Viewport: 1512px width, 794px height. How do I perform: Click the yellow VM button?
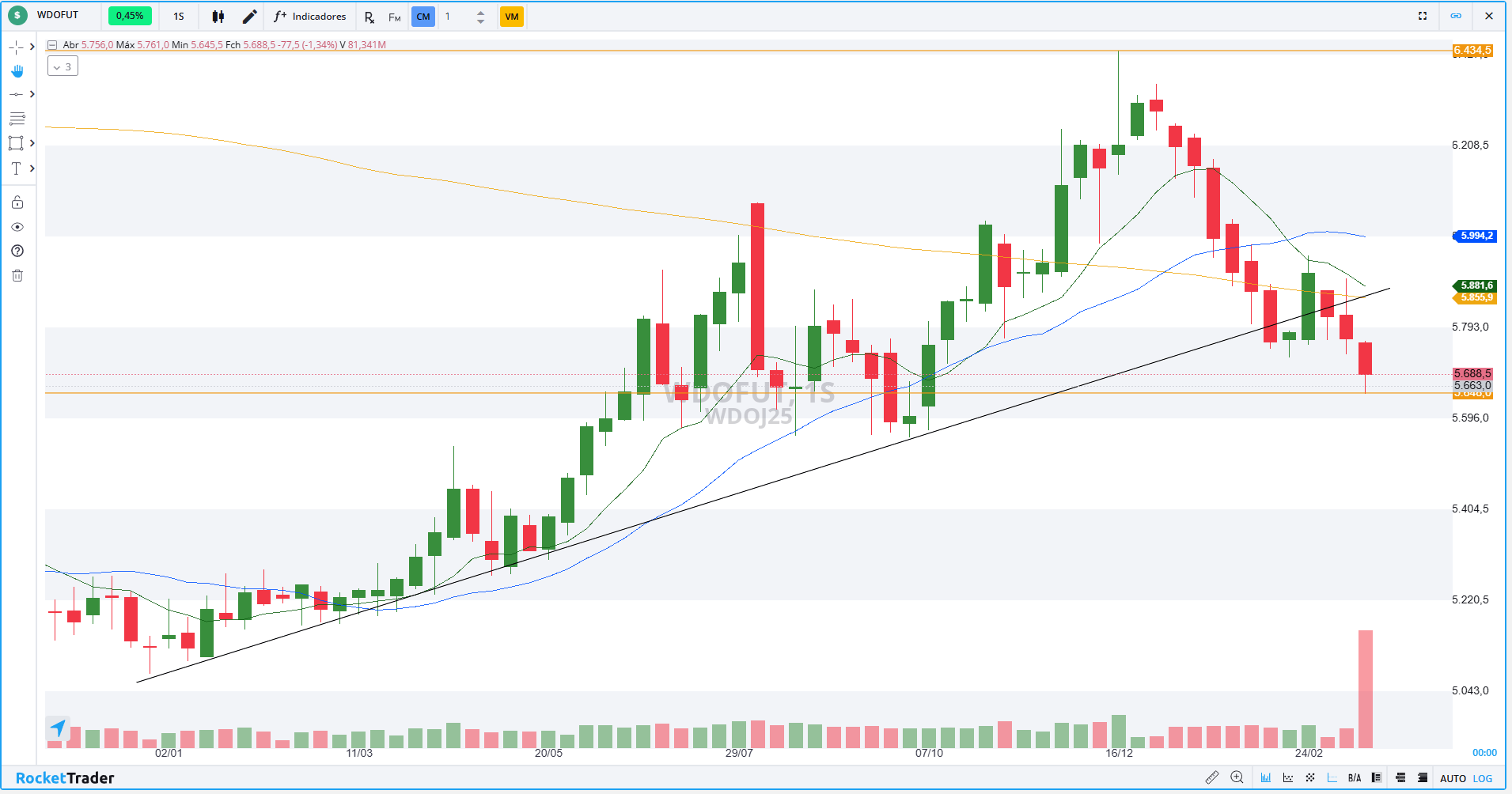click(x=512, y=17)
